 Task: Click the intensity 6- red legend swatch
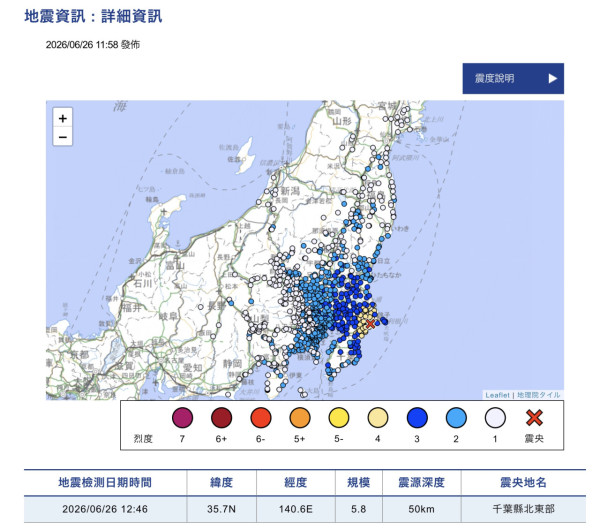pyautogui.click(x=261, y=417)
